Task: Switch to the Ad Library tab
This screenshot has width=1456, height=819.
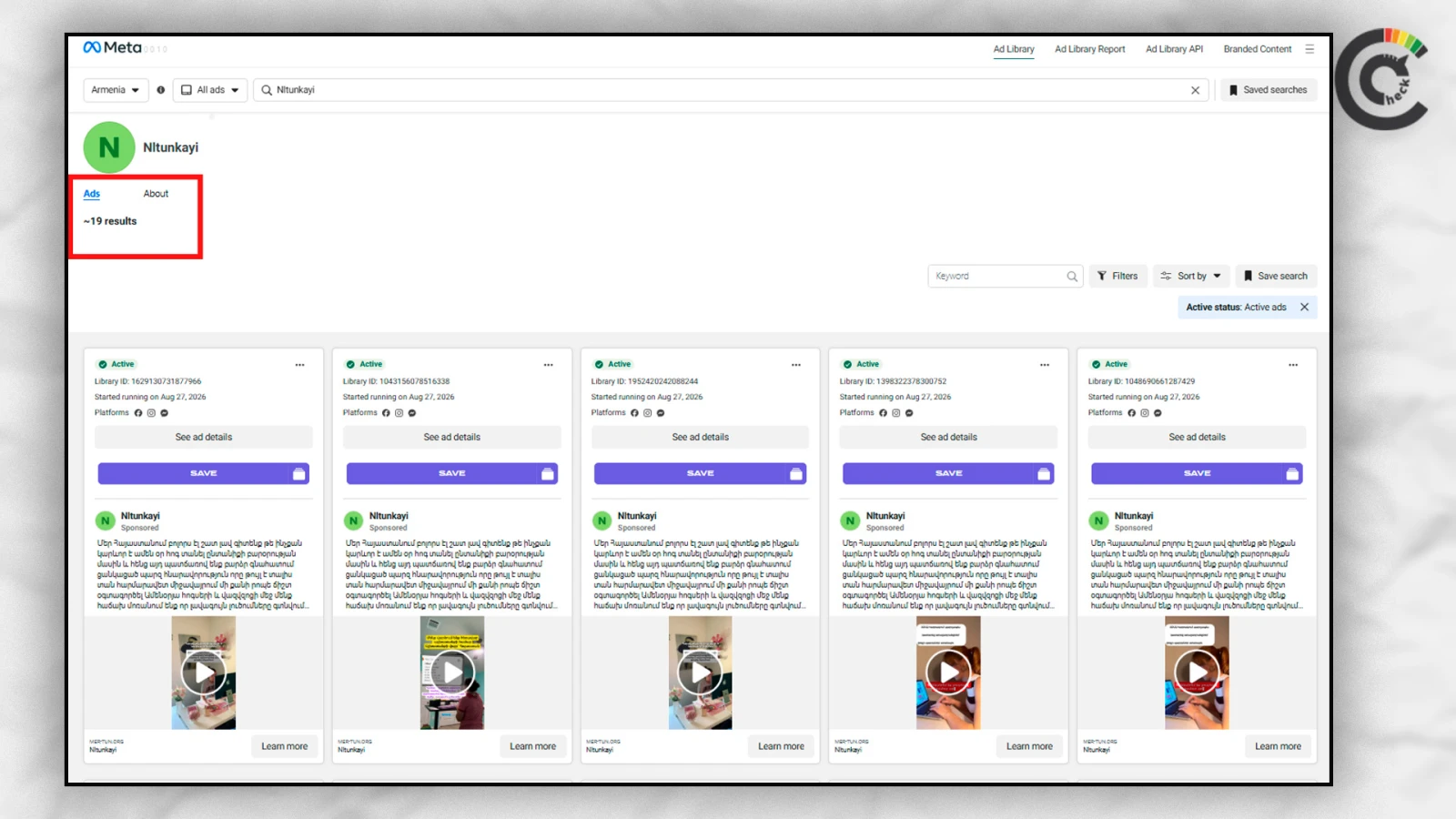Action: [1014, 49]
